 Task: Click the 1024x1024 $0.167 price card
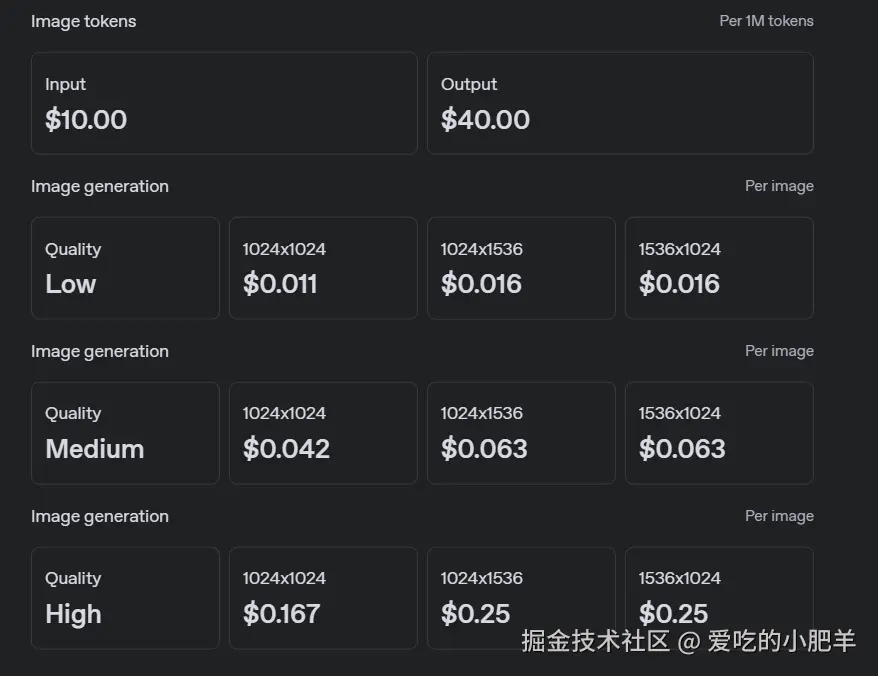pos(323,597)
